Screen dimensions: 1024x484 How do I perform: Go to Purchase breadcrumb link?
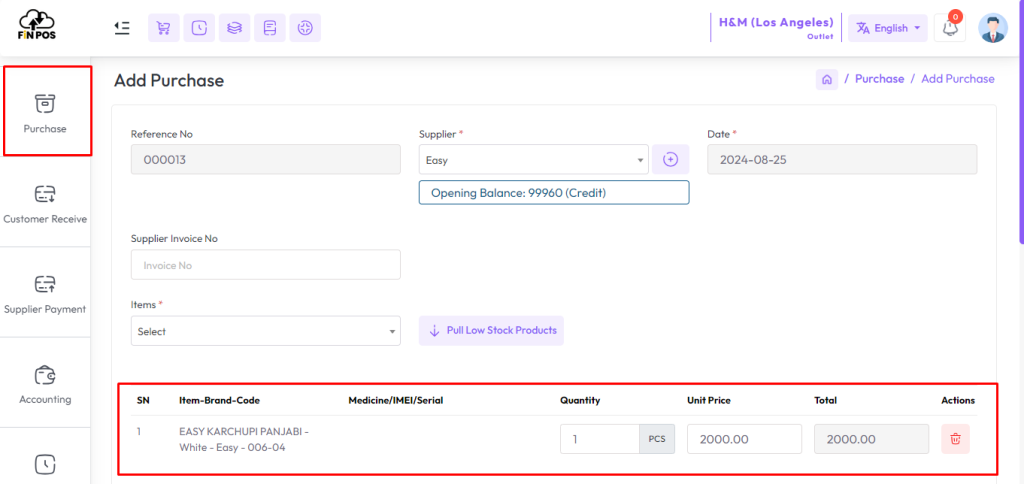880,79
